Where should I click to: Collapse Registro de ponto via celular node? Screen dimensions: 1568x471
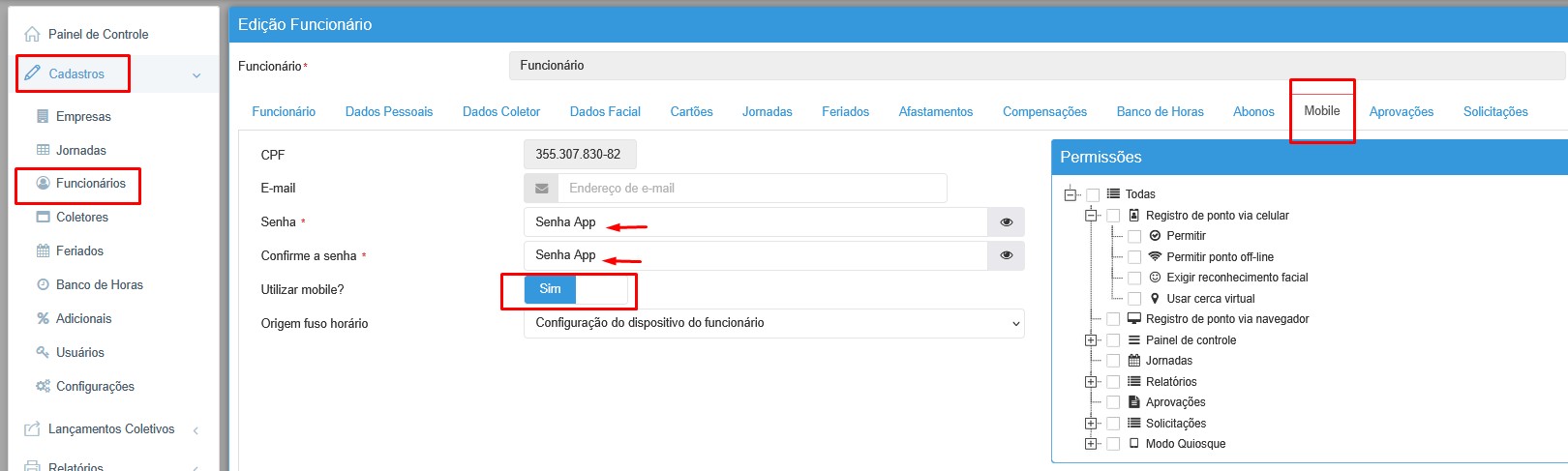[1091, 216]
